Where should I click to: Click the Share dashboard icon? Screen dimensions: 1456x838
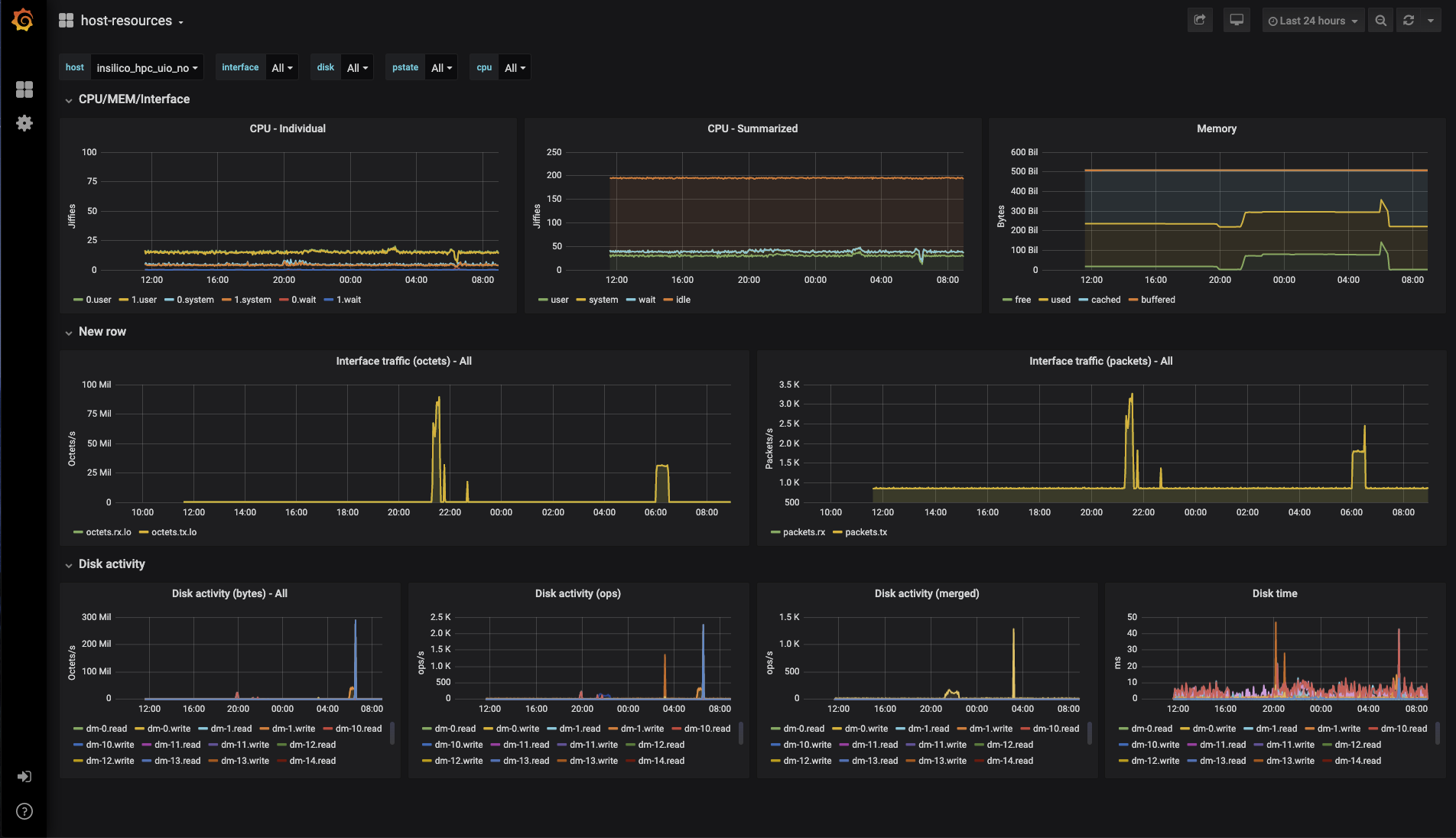(x=1200, y=21)
